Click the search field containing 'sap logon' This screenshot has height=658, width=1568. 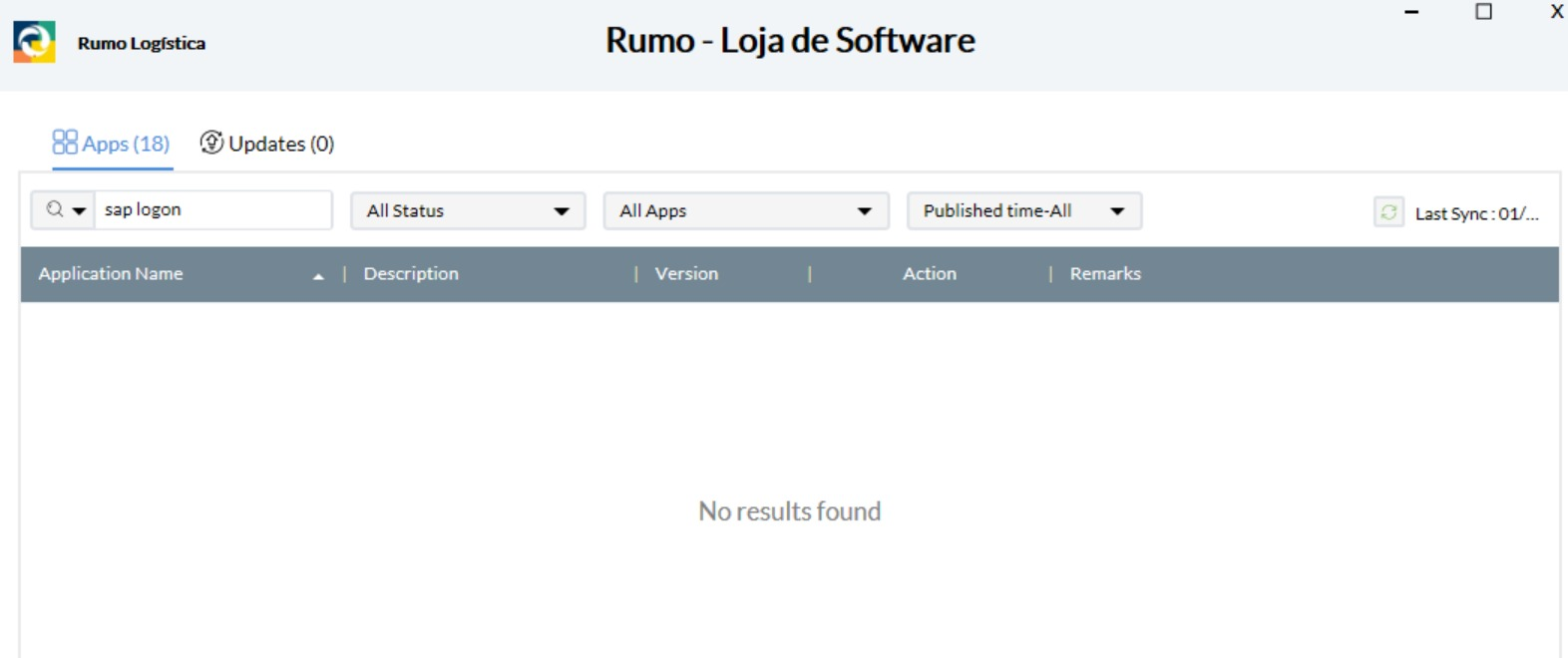tap(213, 210)
